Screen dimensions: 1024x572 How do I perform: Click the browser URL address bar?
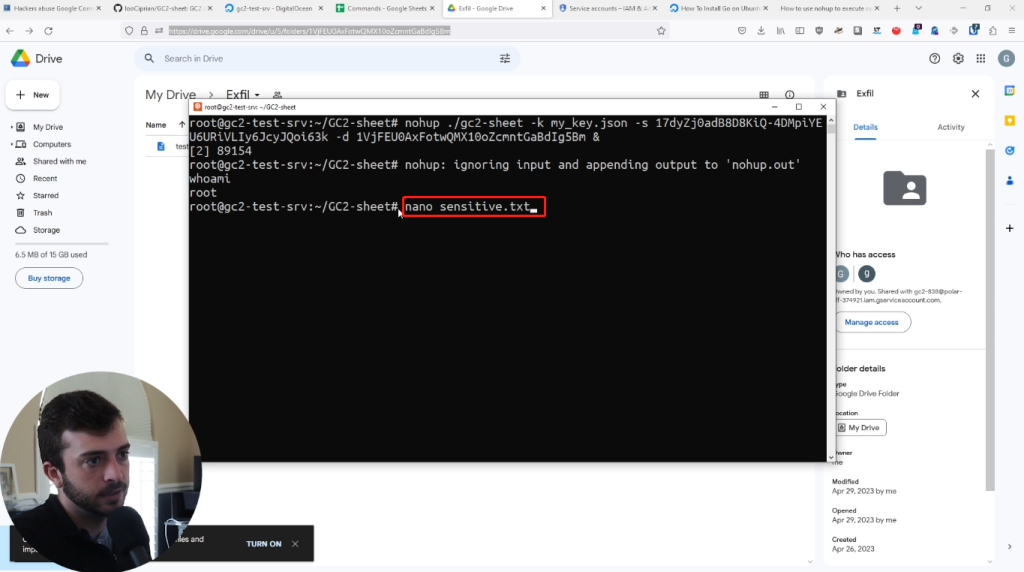click(x=392, y=31)
